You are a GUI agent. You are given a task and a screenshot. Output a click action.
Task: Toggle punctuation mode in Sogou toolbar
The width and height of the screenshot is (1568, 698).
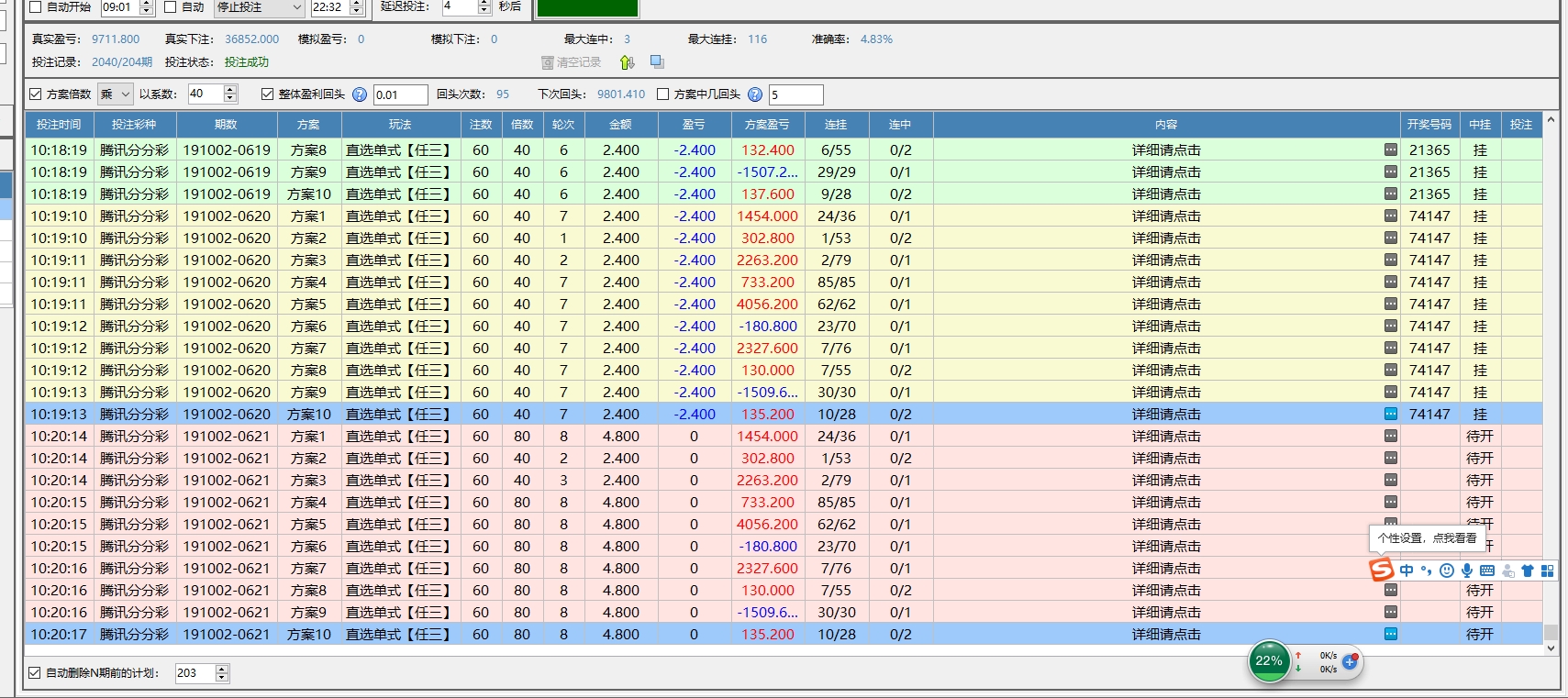pos(1426,571)
